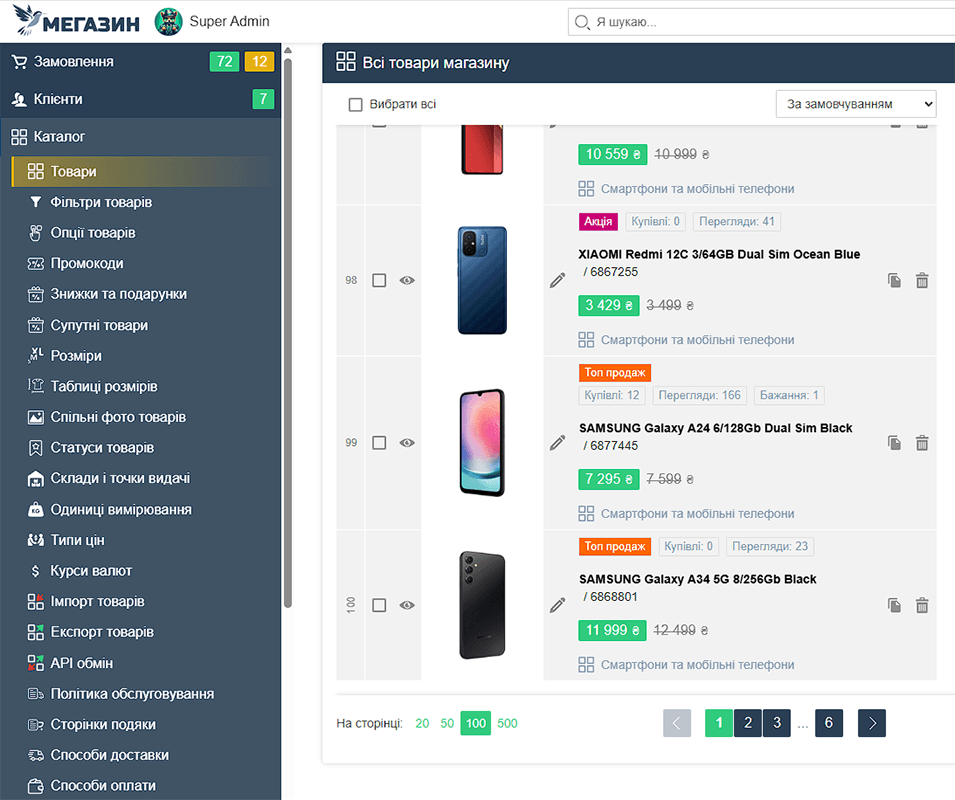Click the Способи оплати wallet icon
955x800 pixels.
click(36, 786)
